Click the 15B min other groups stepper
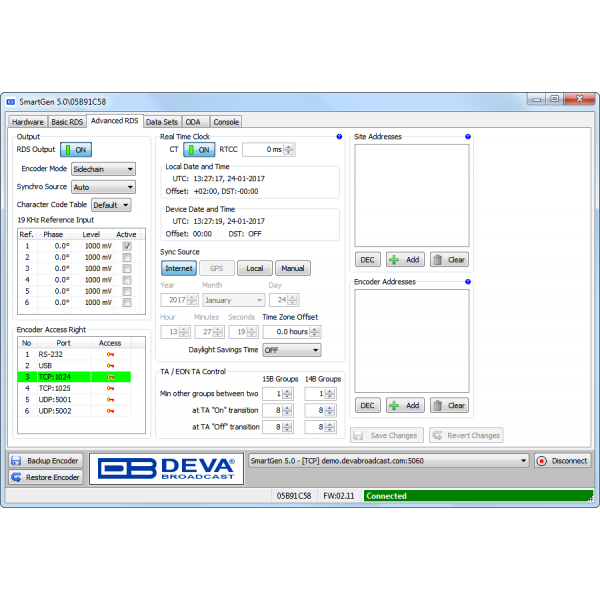 click(x=287, y=394)
